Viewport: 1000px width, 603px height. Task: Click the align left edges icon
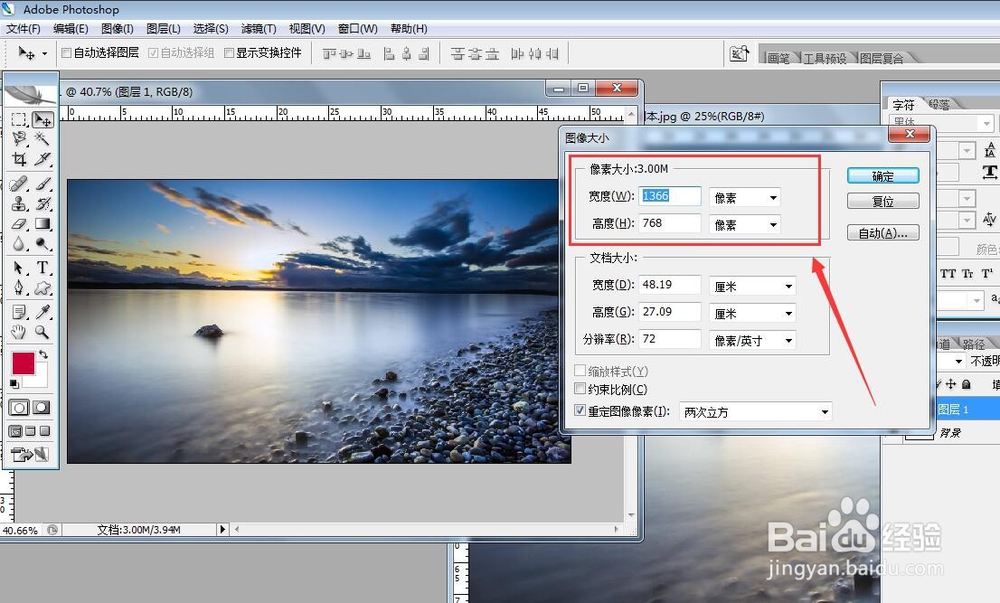(x=389, y=54)
